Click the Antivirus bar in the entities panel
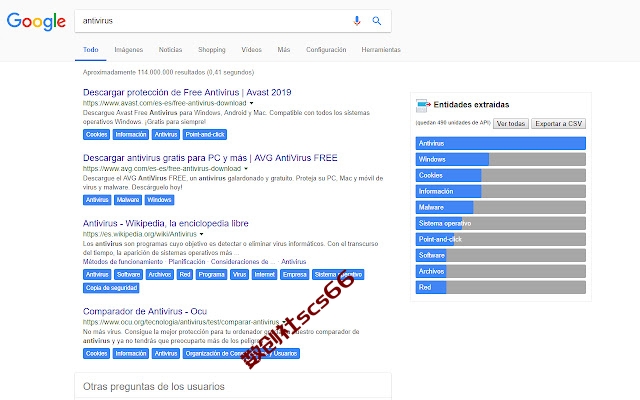 click(500, 143)
